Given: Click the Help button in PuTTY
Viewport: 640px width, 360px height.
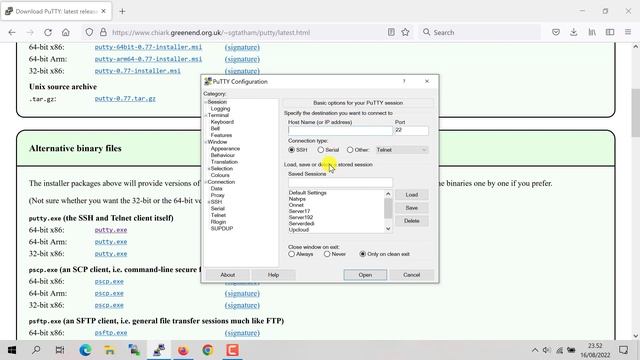Looking at the screenshot, I should click(273, 275).
